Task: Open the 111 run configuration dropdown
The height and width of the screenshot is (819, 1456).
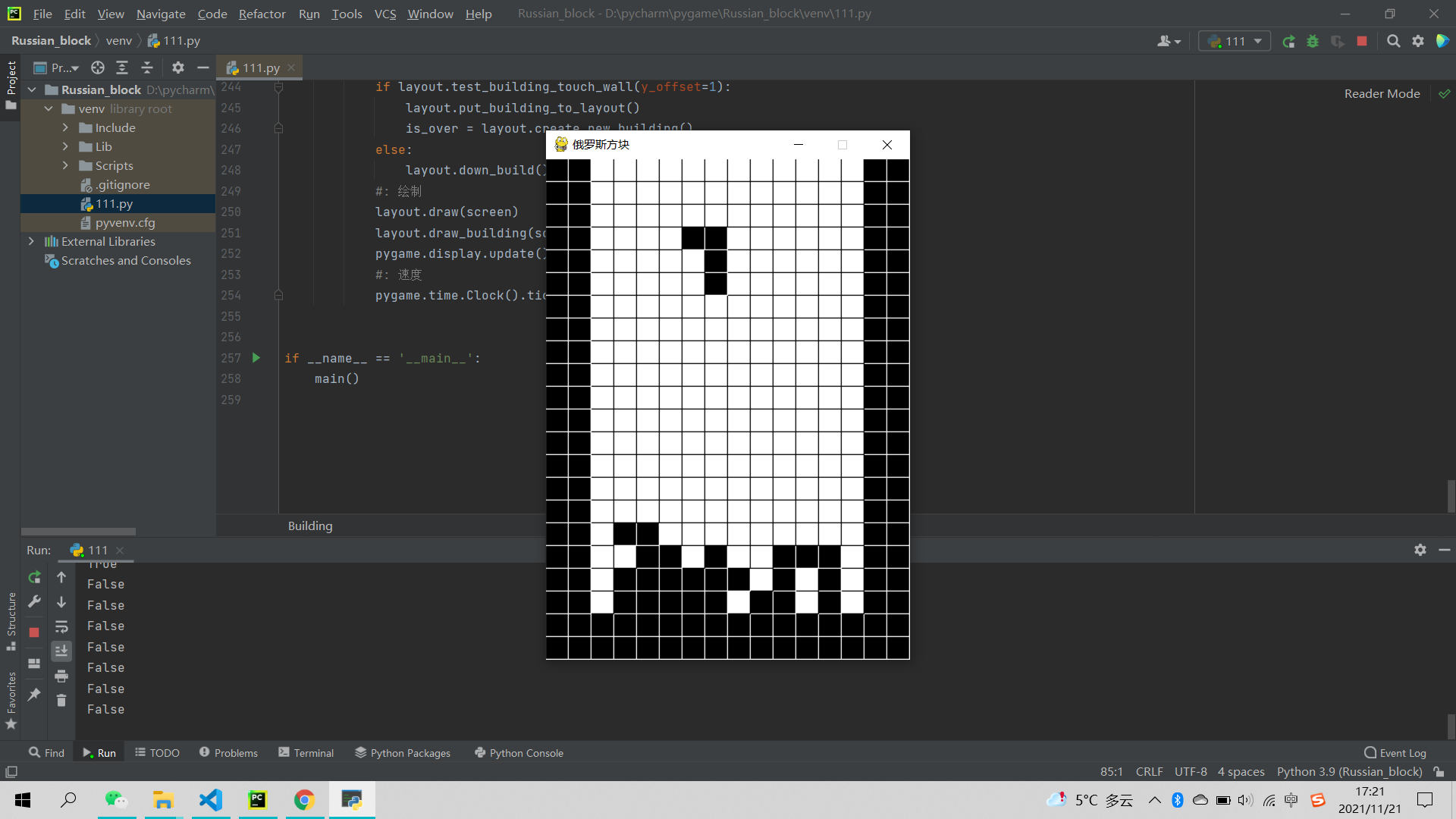Action: [x=1235, y=42]
